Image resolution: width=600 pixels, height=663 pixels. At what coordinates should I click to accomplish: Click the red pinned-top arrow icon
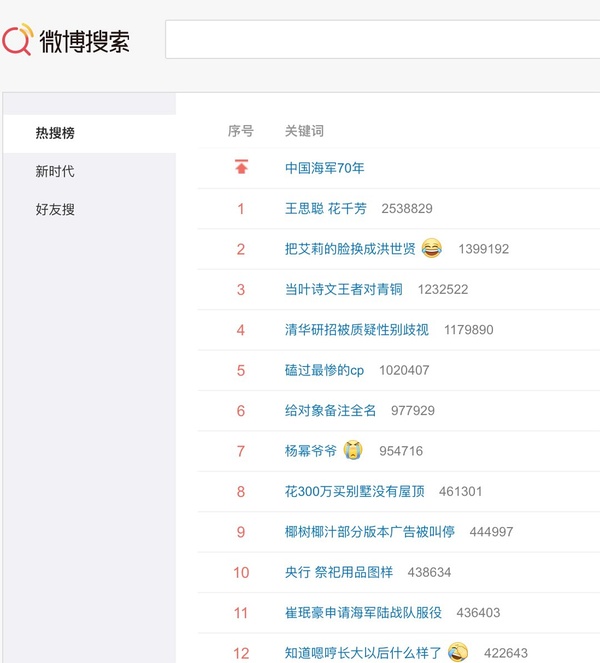(241, 167)
